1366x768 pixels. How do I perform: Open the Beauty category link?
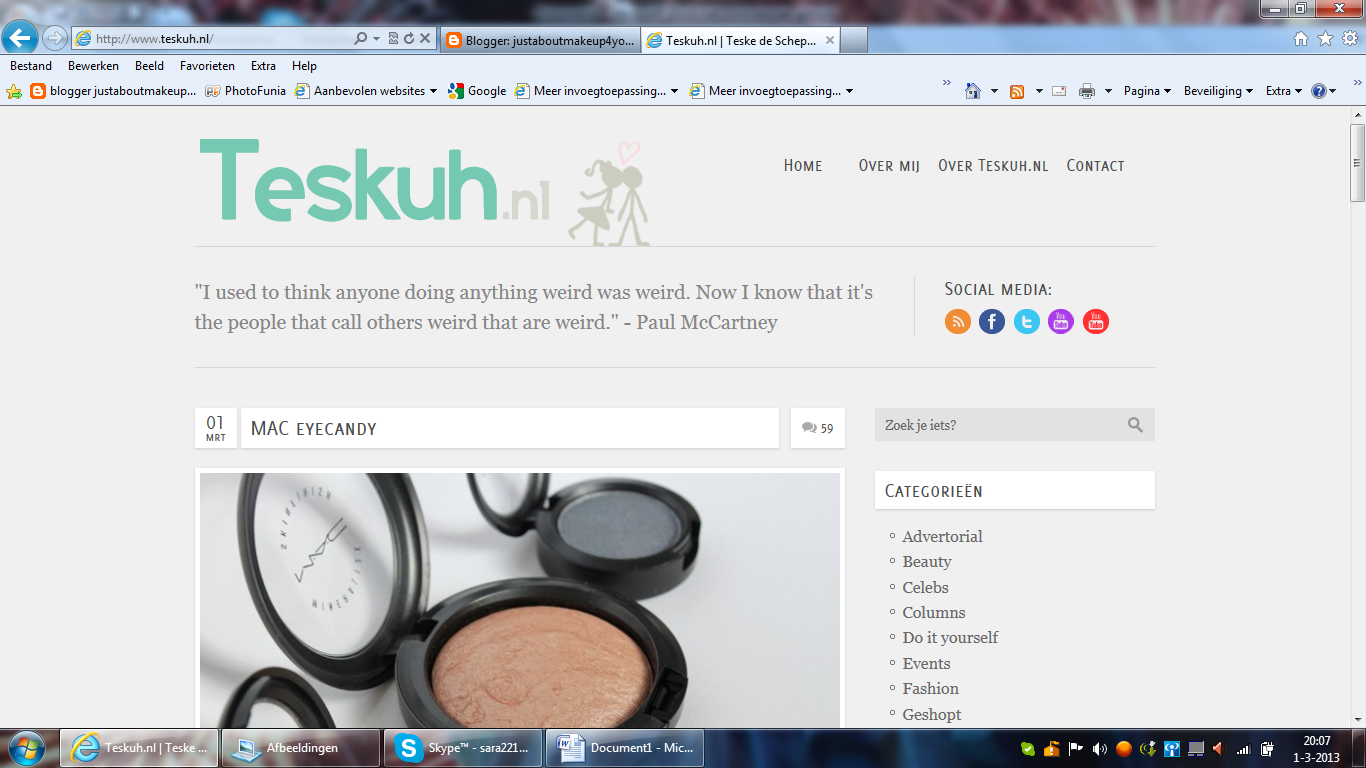[927, 562]
